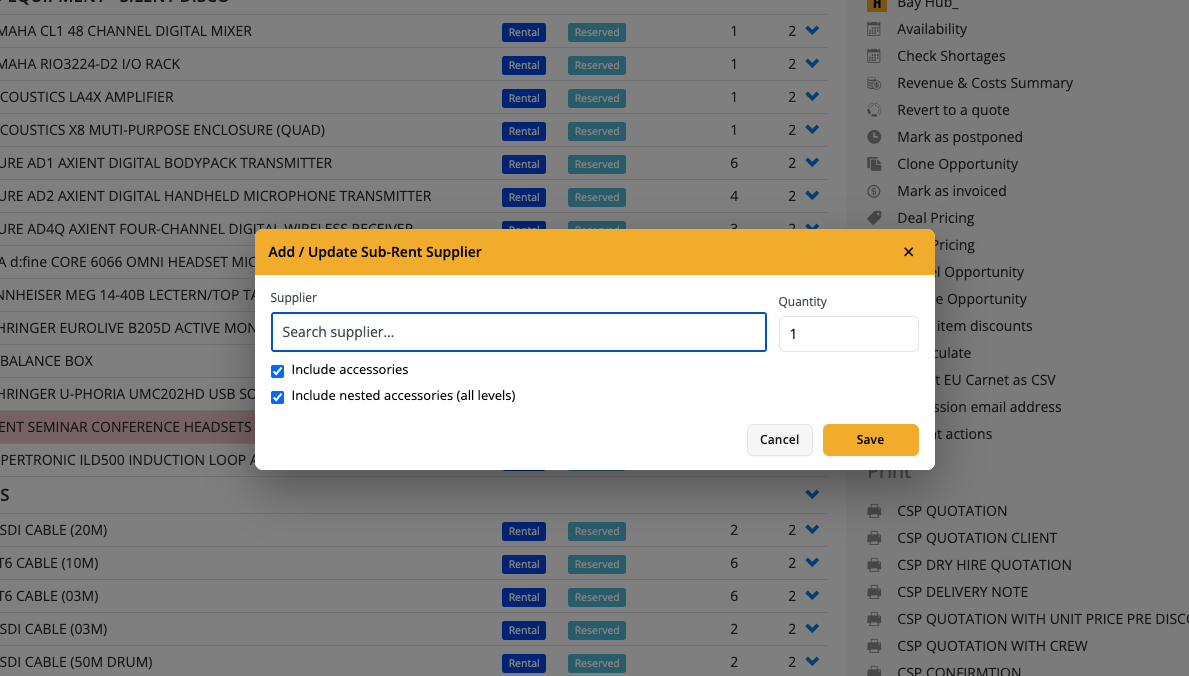Expand SDI Cable (50M DRUM) row chevron
The width and height of the screenshot is (1189, 676).
pos(812,662)
